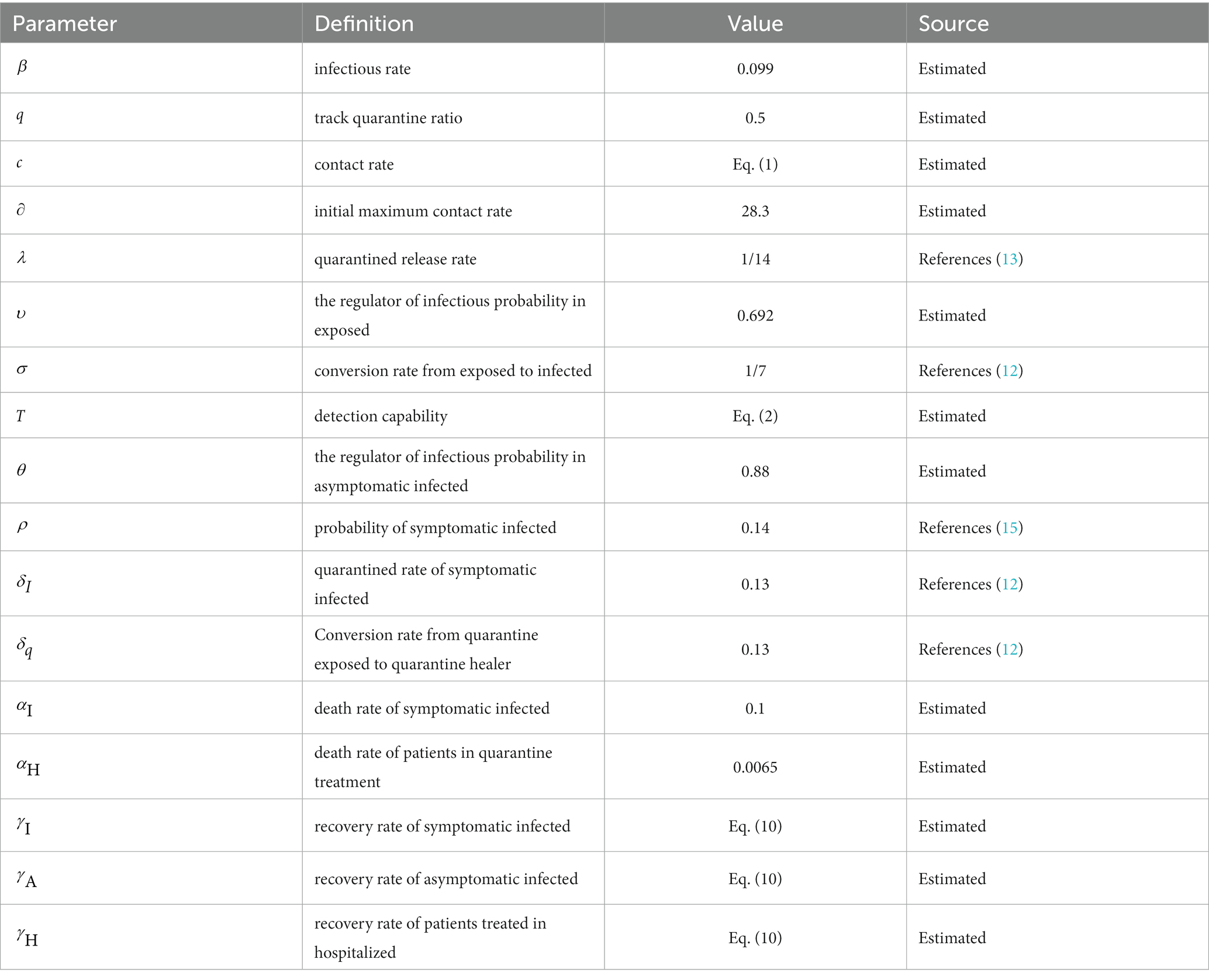
Task: Click the Value column header
Action: [755, 23]
